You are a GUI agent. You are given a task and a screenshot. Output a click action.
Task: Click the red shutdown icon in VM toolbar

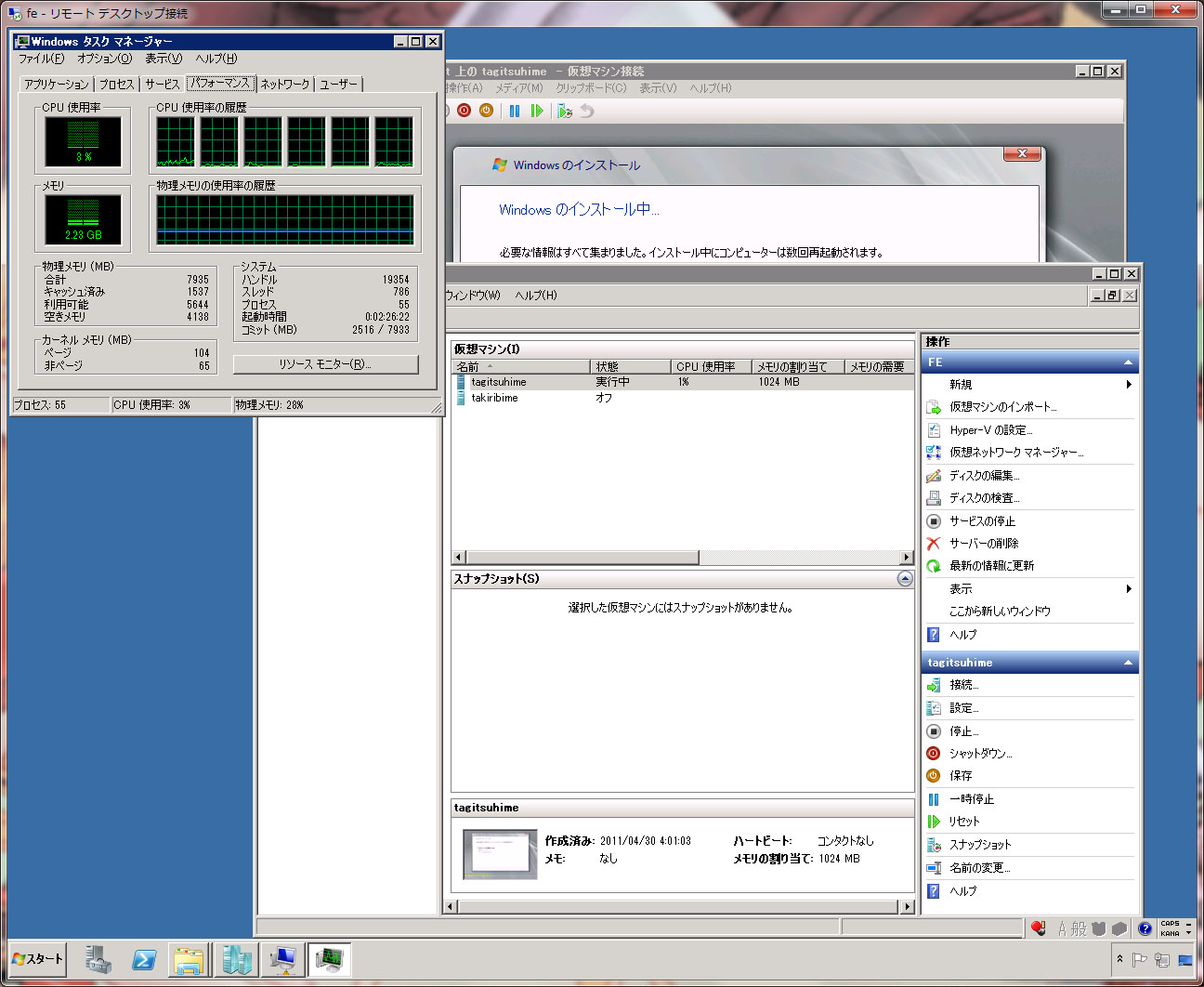pos(465,111)
